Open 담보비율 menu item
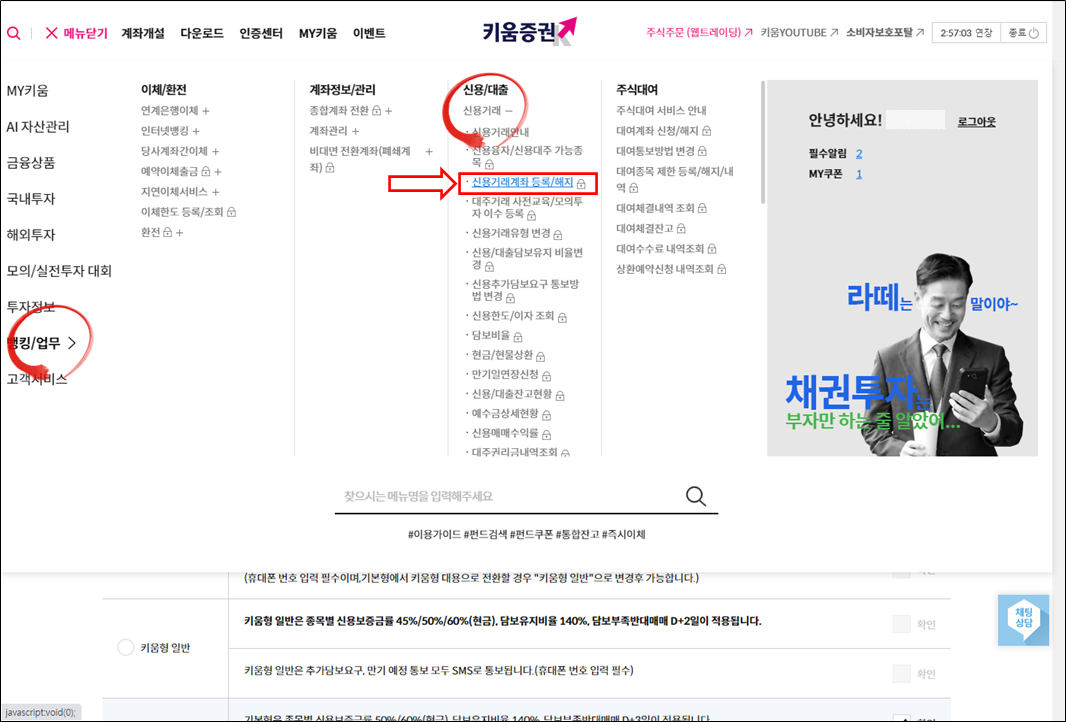 pos(497,335)
